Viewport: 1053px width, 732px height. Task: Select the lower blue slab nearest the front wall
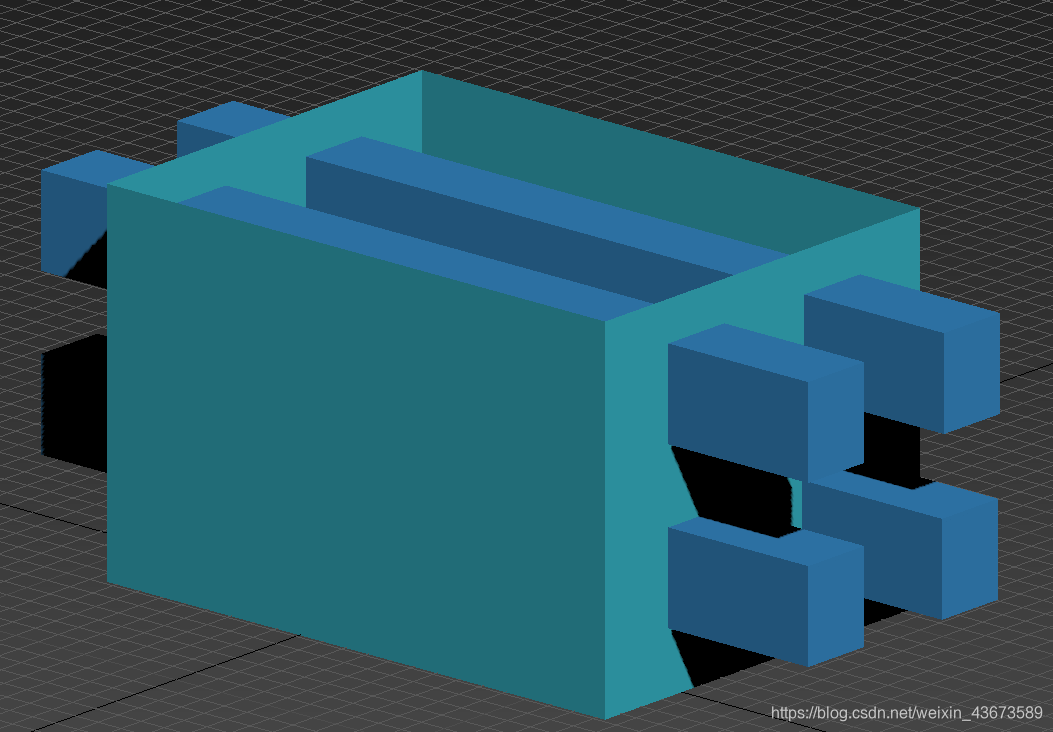[416, 252]
